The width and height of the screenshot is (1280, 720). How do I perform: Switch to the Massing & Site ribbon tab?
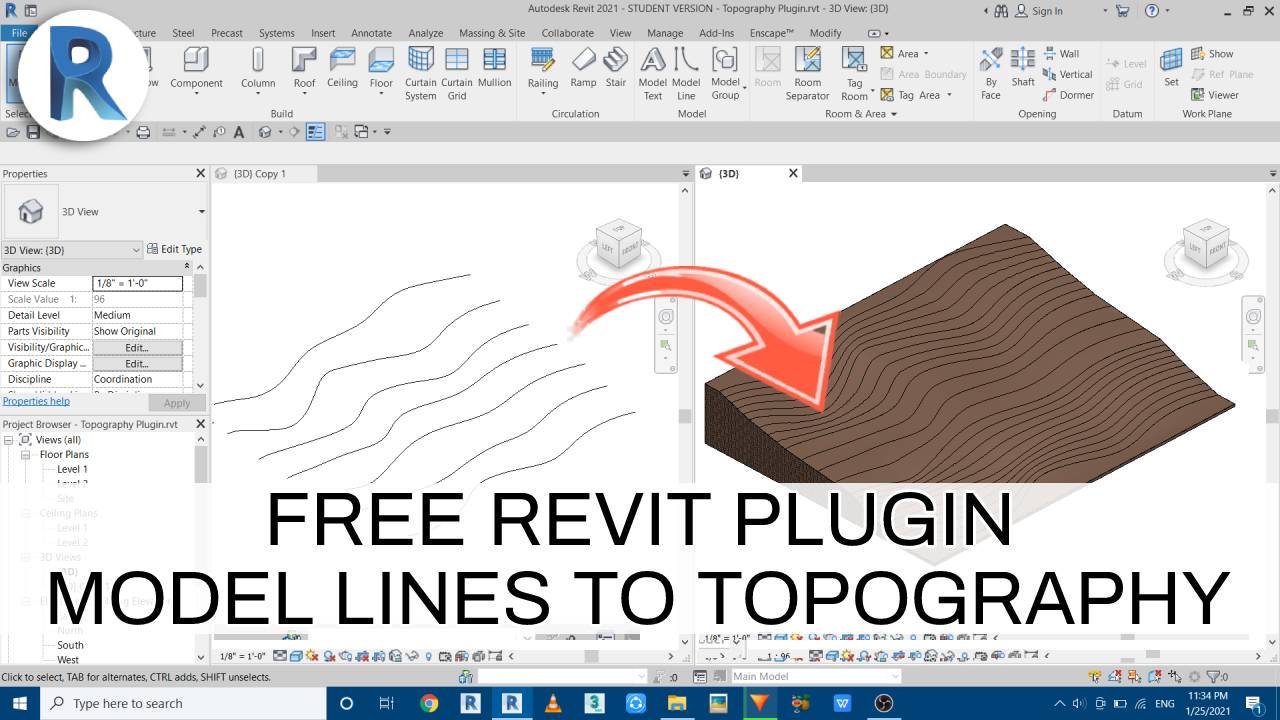[x=492, y=32]
